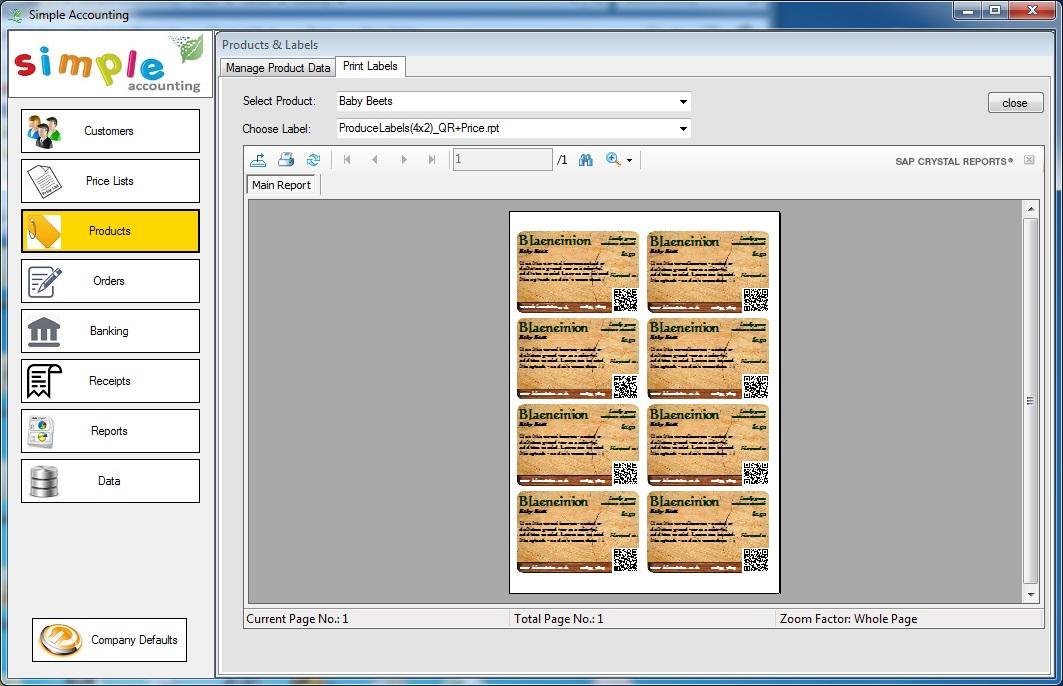
Task: Click the report vertical scrollbar down arrow
Action: [1030, 594]
